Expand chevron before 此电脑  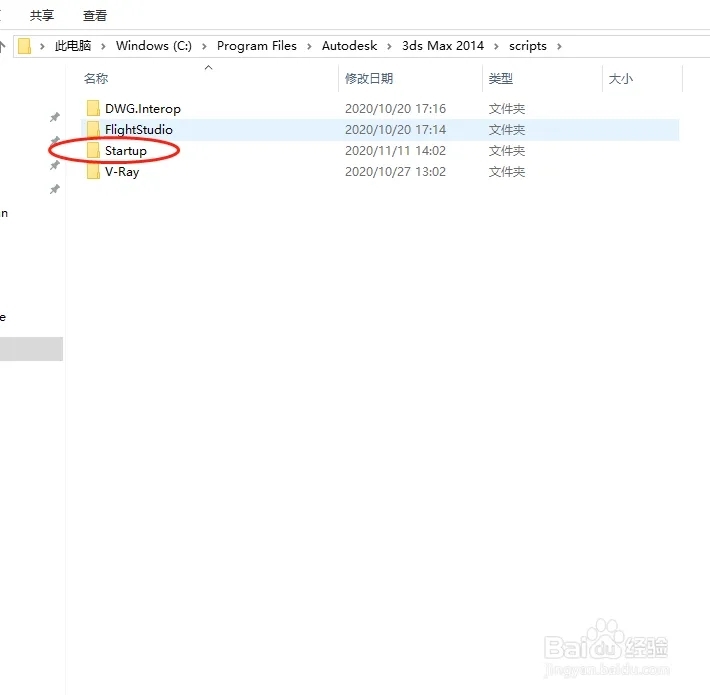tap(42, 46)
